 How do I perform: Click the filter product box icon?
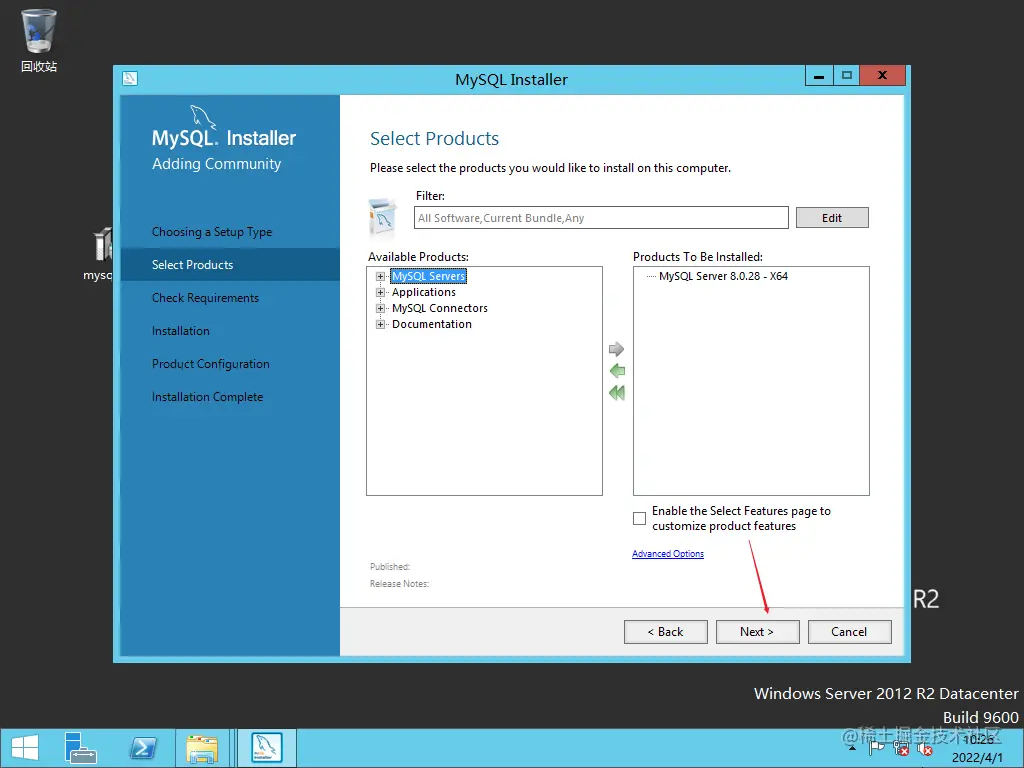[x=383, y=218]
